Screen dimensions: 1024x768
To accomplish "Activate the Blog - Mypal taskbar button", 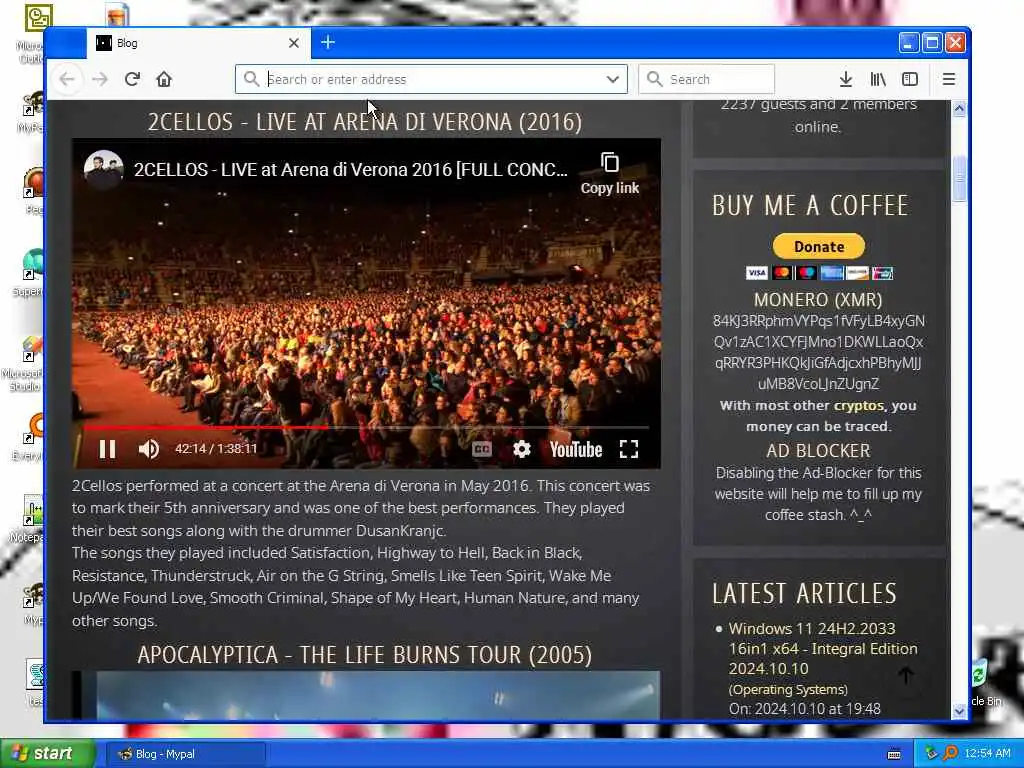I will pos(186,754).
